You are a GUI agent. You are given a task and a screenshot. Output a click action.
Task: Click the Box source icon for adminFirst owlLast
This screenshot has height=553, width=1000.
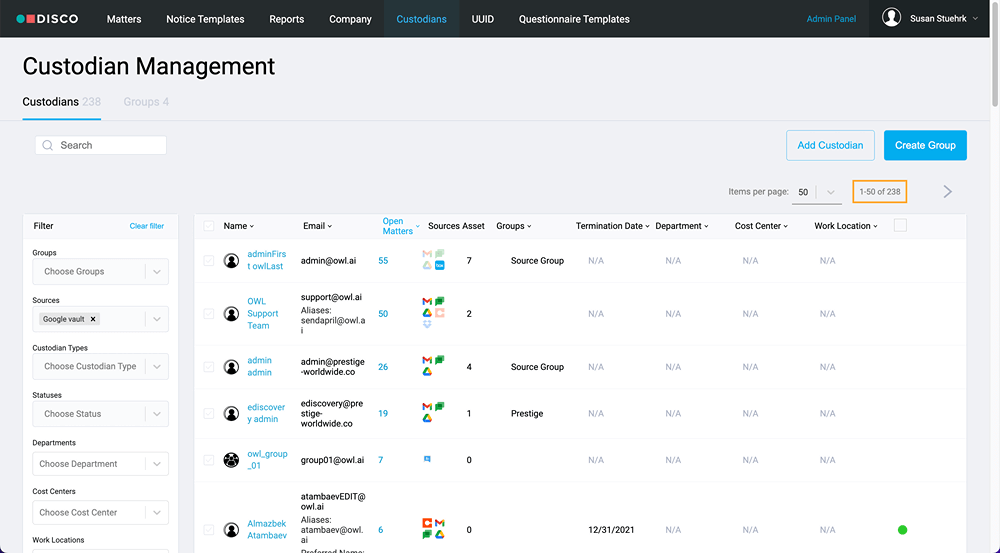[439, 265]
